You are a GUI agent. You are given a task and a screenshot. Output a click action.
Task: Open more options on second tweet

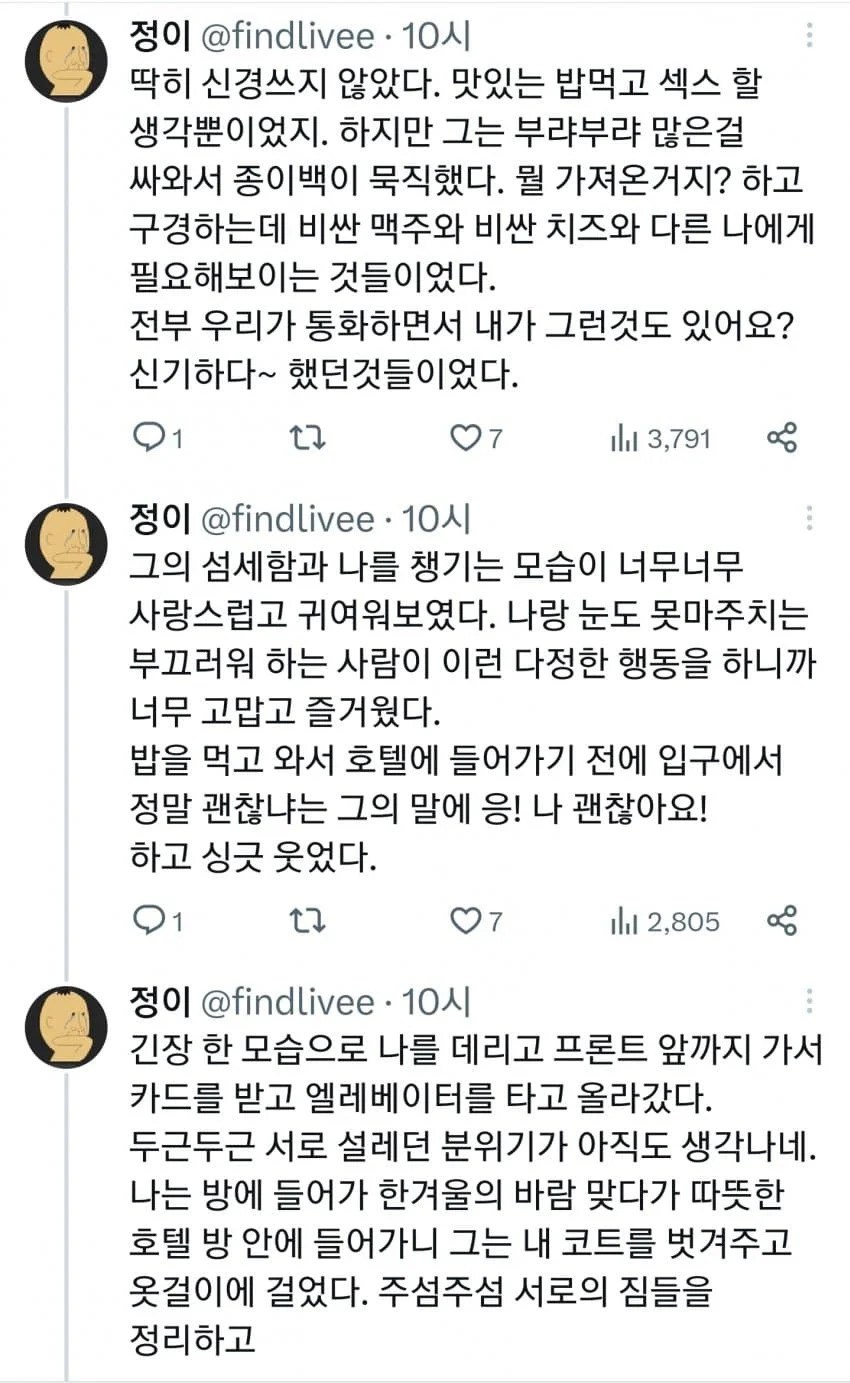(x=808, y=519)
